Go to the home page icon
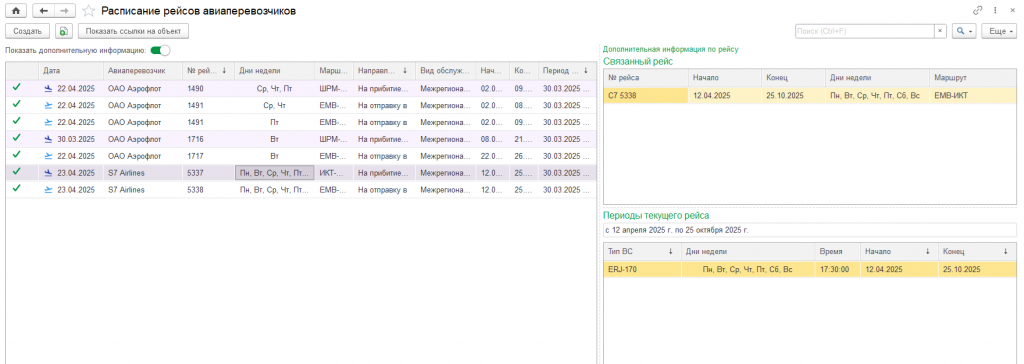1024x364 pixels. tap(16, 11)
